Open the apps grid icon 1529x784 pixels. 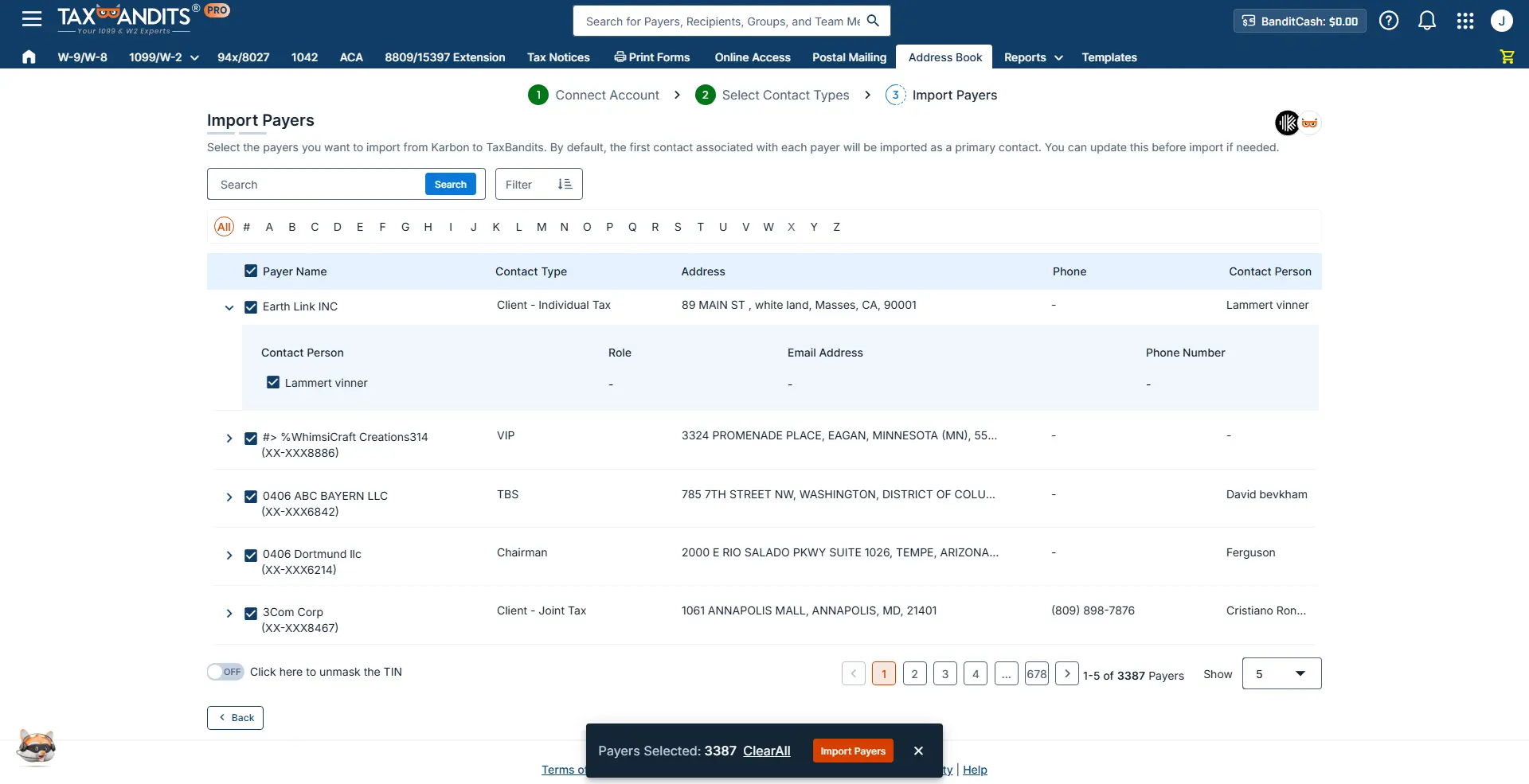[x=1465, y=21]
